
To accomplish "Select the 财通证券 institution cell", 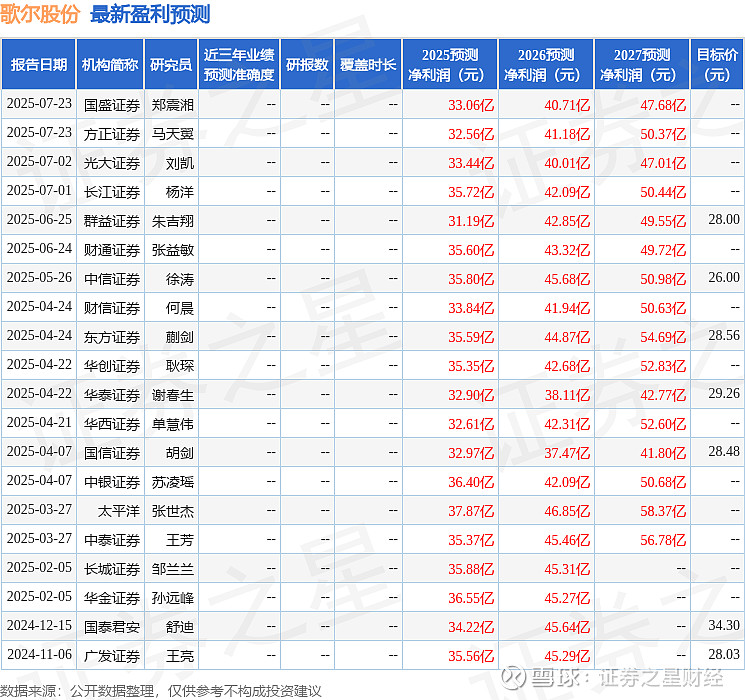I will click(x=112, y=250).
